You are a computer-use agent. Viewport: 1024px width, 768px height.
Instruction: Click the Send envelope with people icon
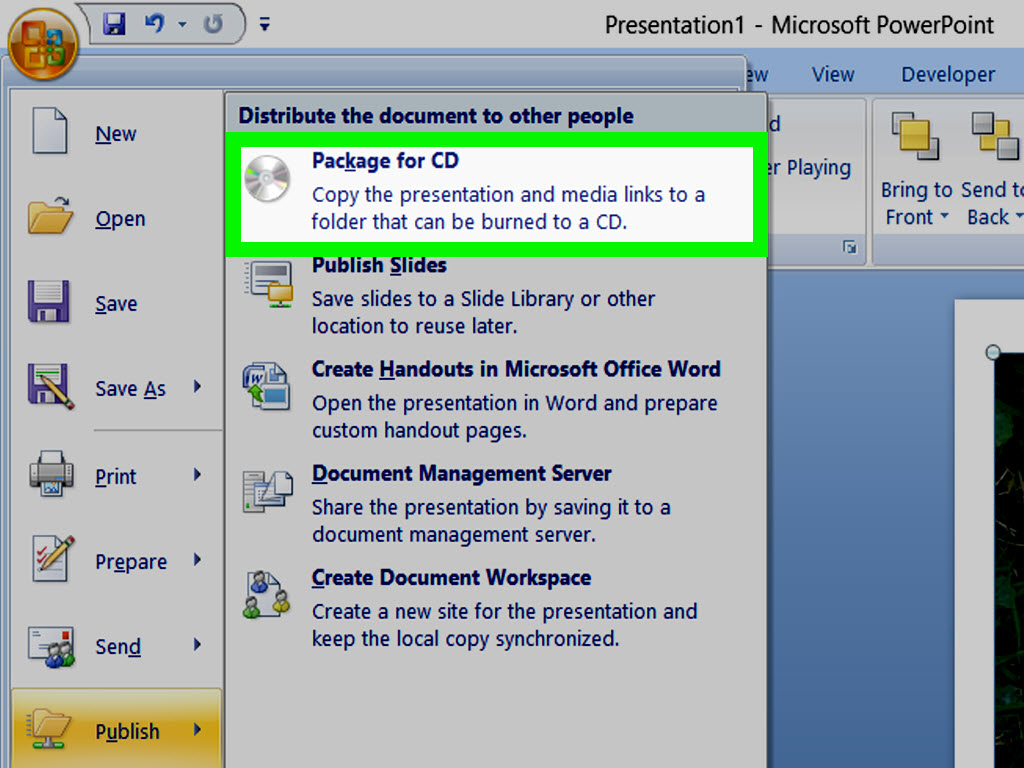[51, 647]
